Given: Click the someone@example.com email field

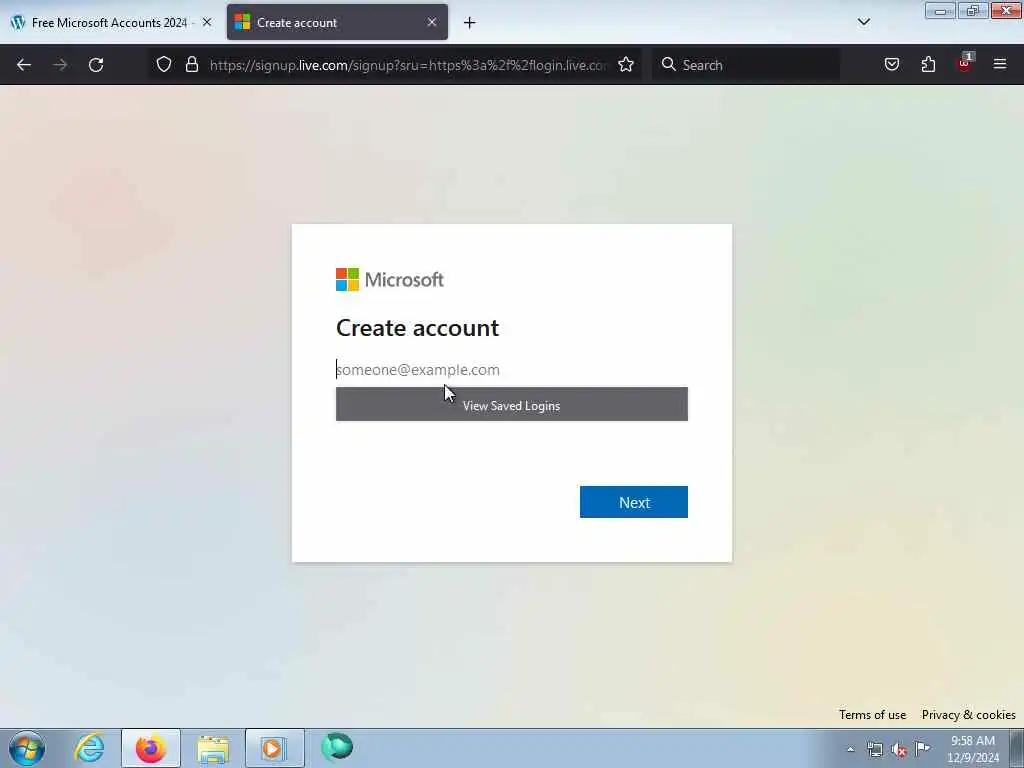Looking at the screenshot, I should pos(511,370).
